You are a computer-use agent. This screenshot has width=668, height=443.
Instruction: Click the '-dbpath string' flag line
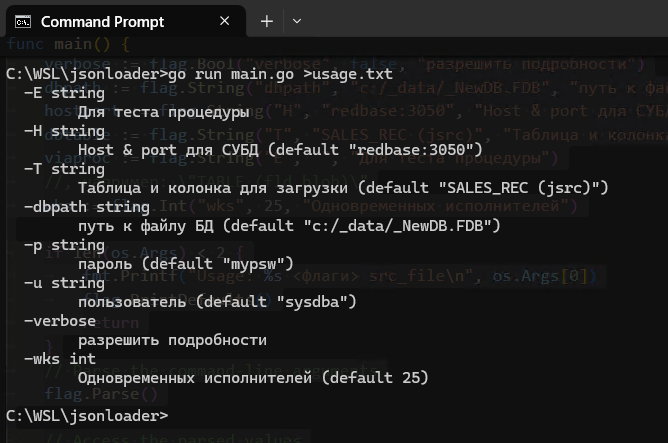(x=87, y=207)
